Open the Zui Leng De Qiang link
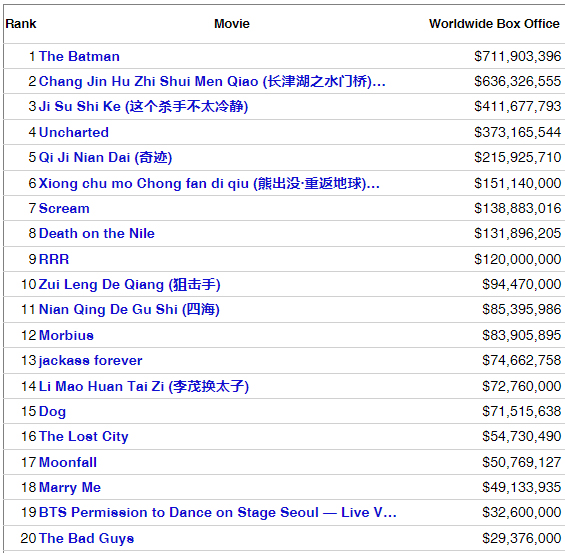The image size is (565, 553). [x=129, y=285]
